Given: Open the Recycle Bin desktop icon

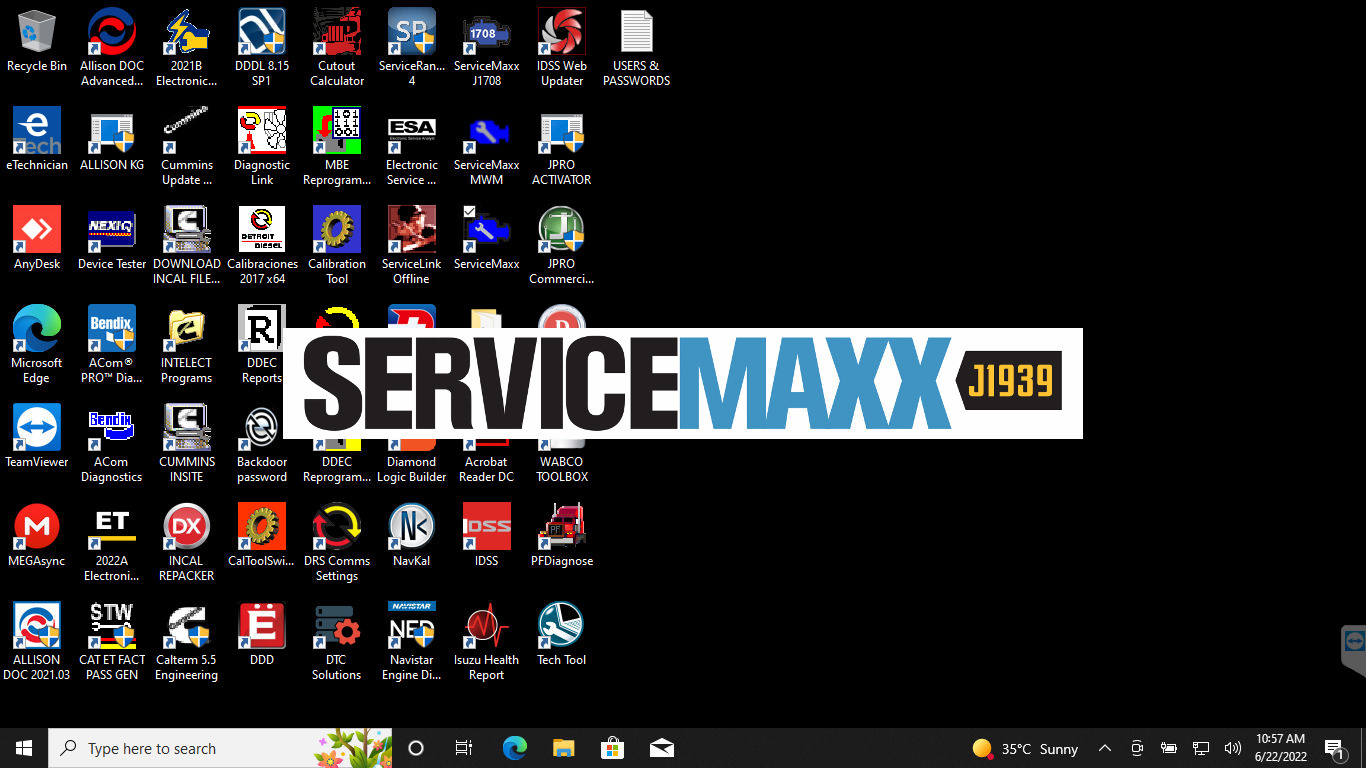Looking at the screenshot, I should [37, 42].
